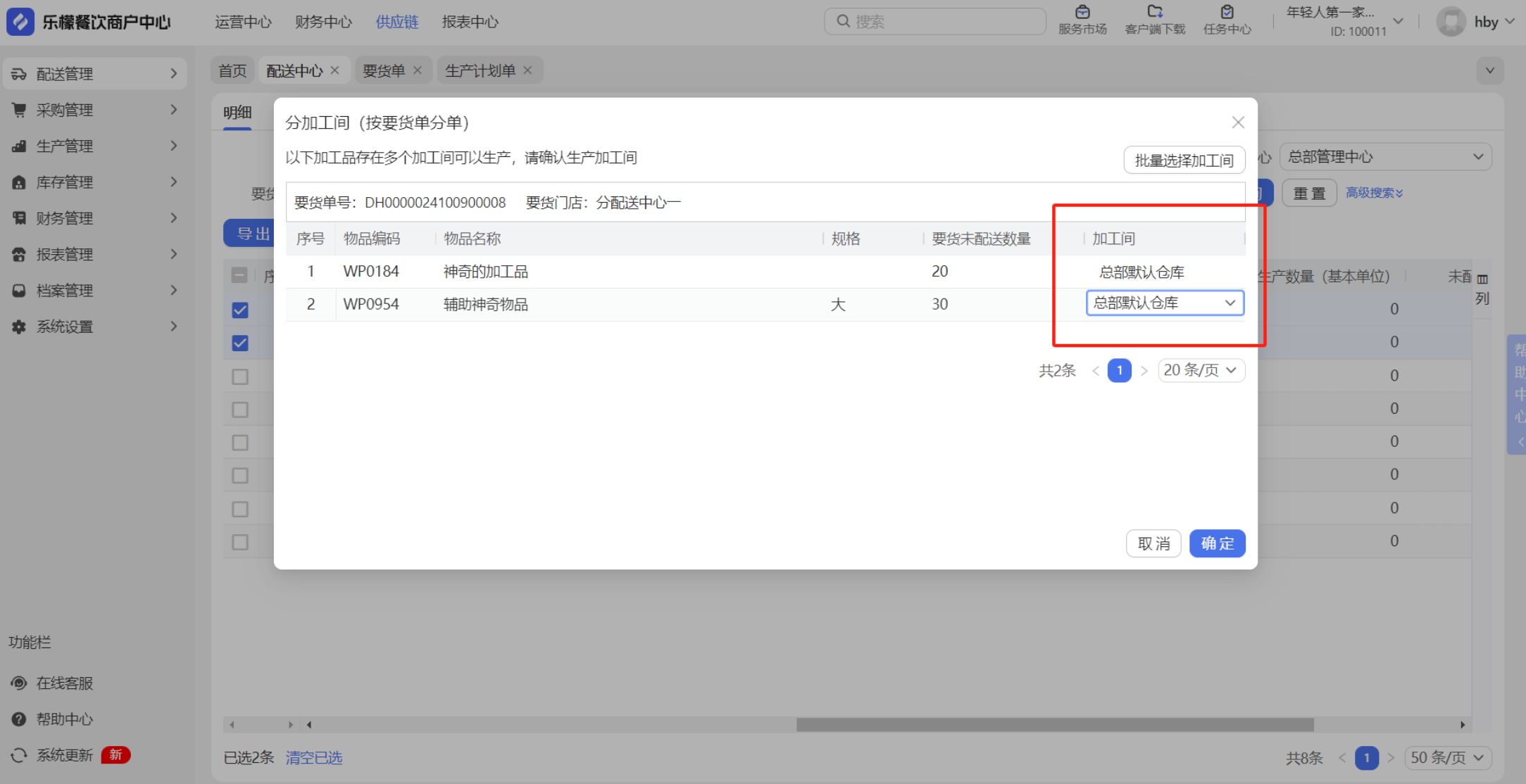Click the 搜索 input field
Viewport: 1526px width, 784px height.
pos(934,21)
